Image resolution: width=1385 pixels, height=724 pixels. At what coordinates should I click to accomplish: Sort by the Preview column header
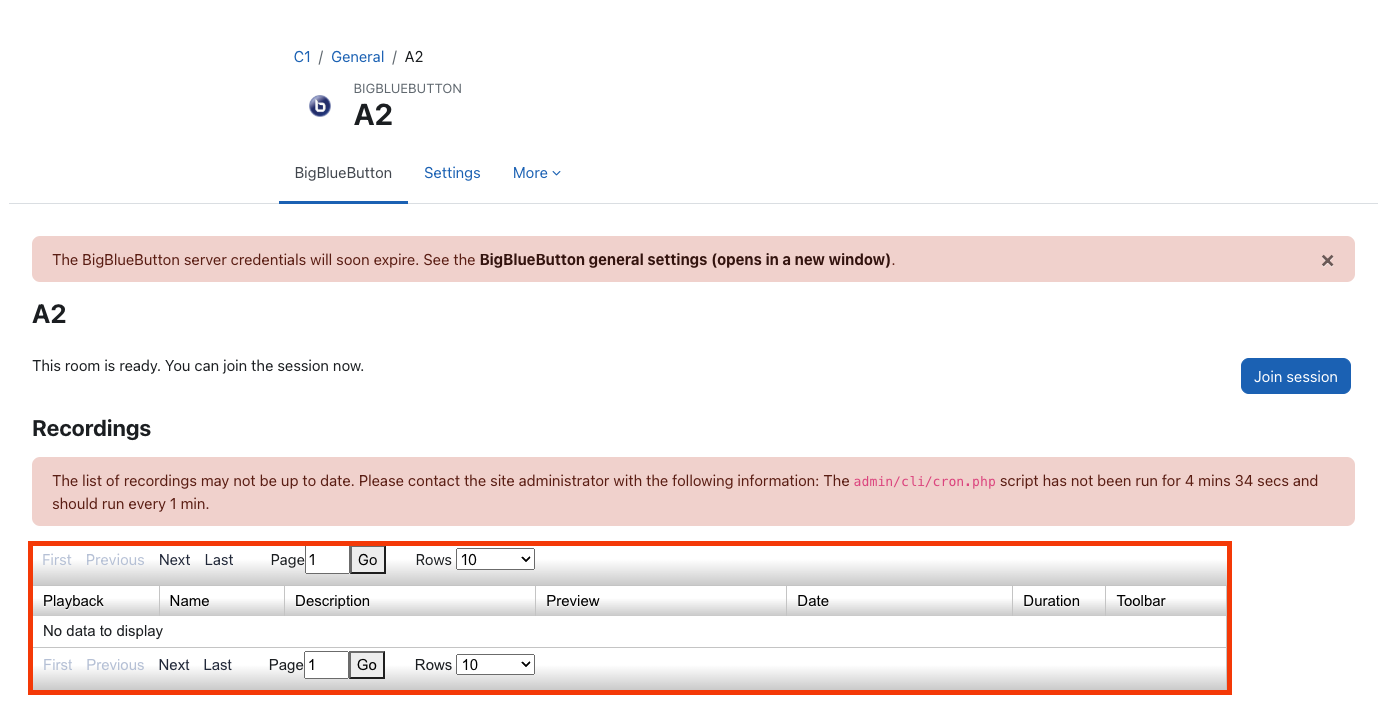pos(661,601)
